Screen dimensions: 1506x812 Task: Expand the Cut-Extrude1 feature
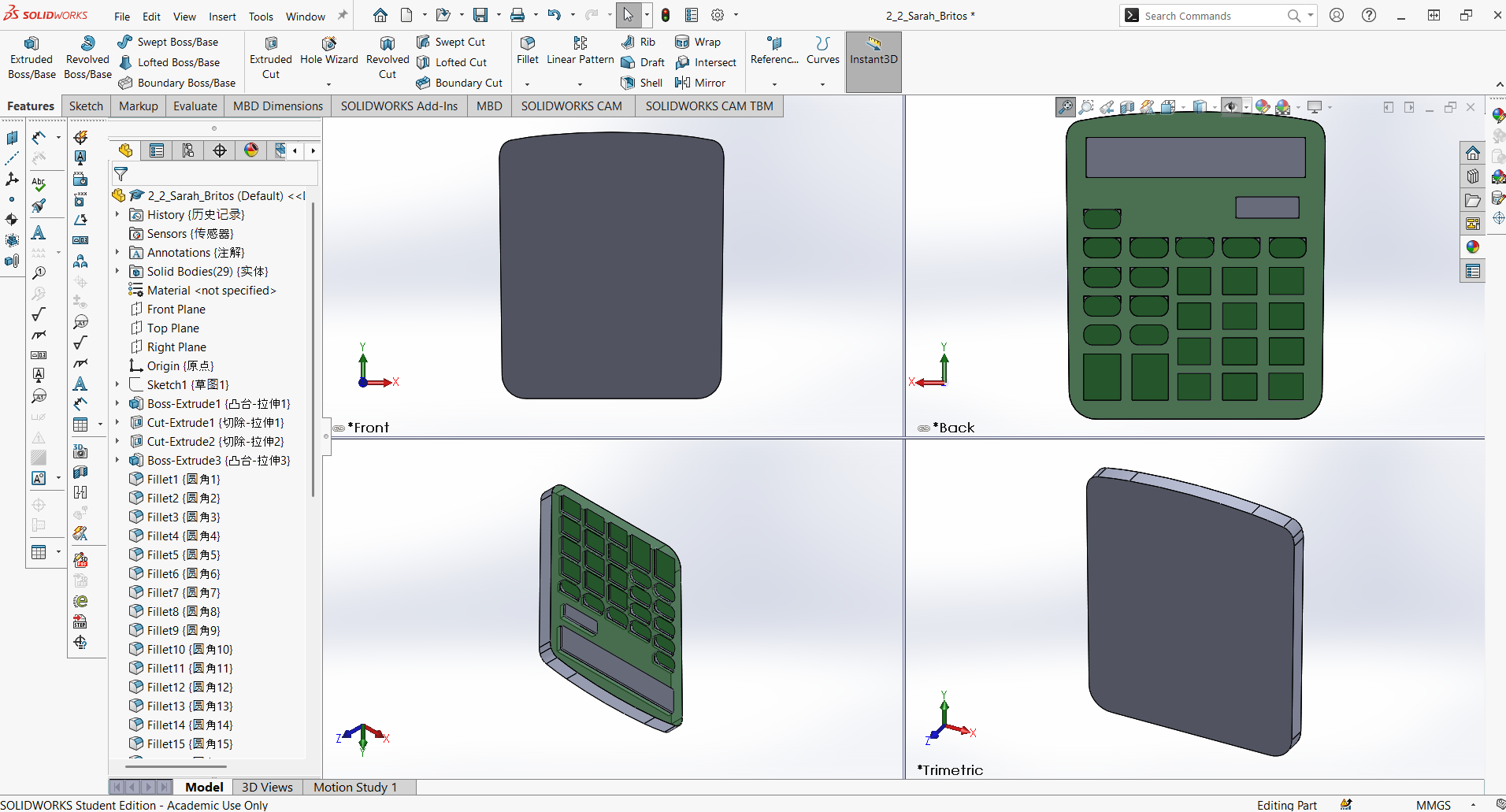pos(117,422)
